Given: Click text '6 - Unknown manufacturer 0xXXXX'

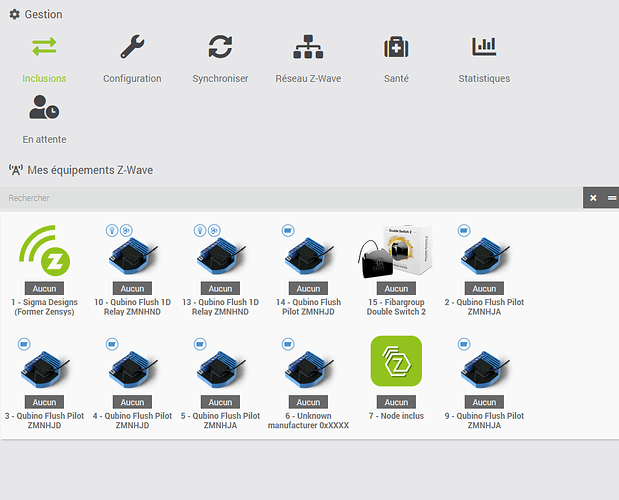Looking at the screenshot, I should click(308, 421).
